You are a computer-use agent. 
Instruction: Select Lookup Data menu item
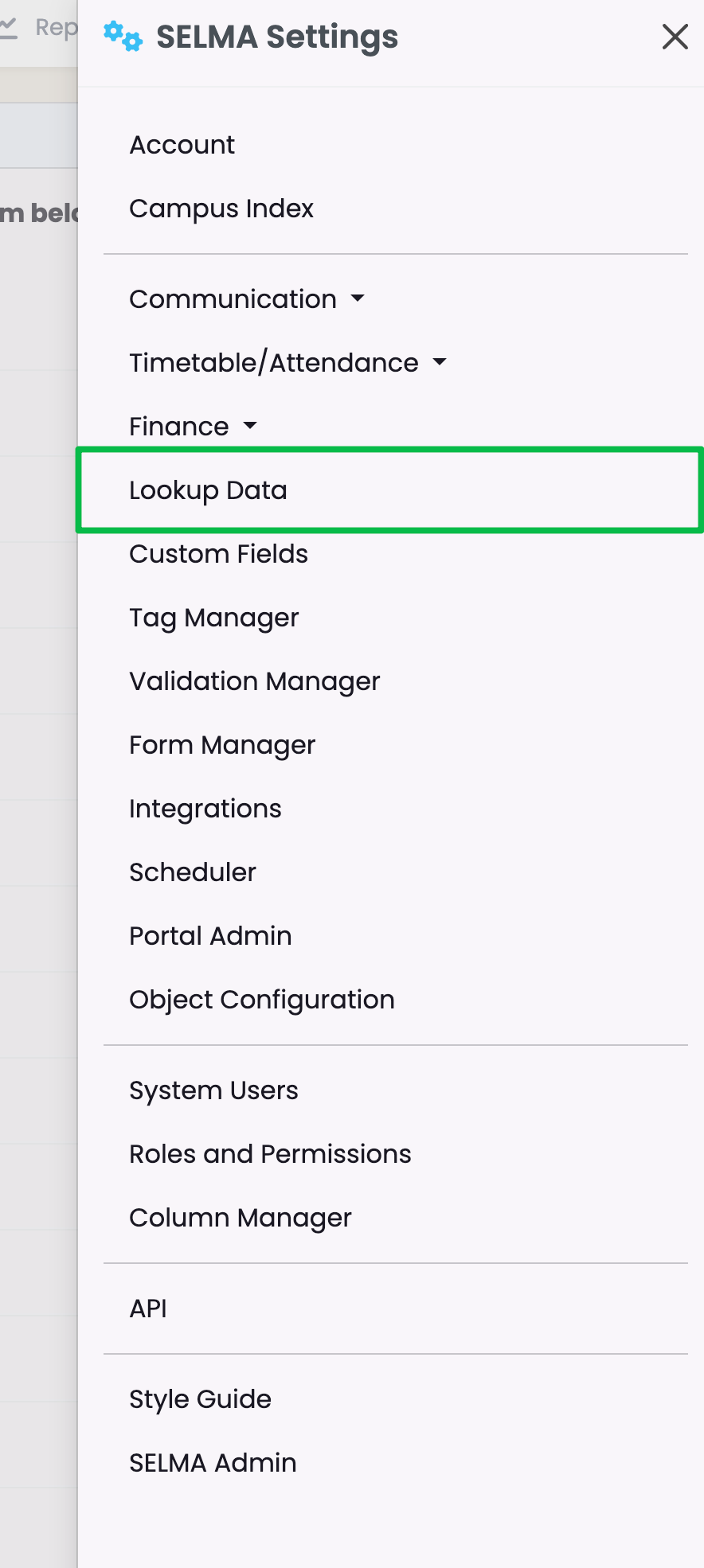208,490
